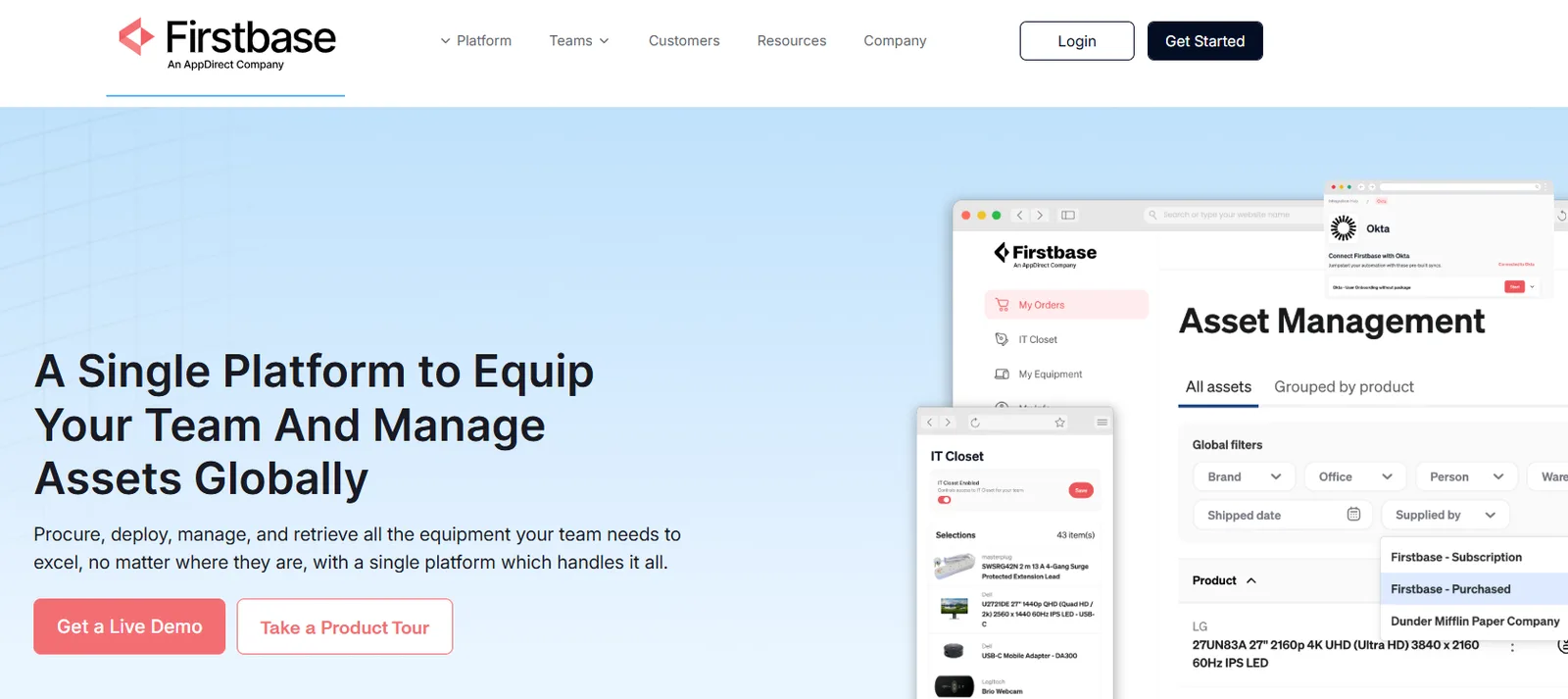Start Take a Product Tour
1568x699 pixels.
(345, 626)
